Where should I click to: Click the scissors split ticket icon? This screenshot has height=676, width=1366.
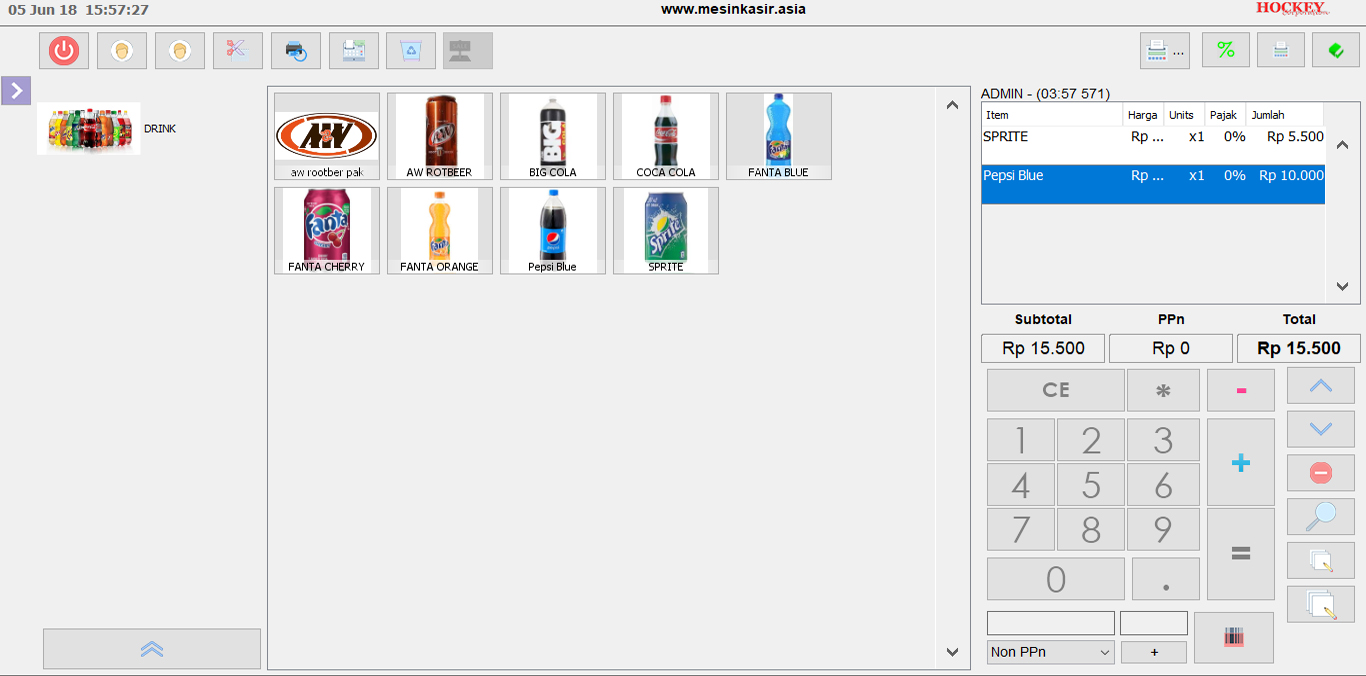(238, 50)
